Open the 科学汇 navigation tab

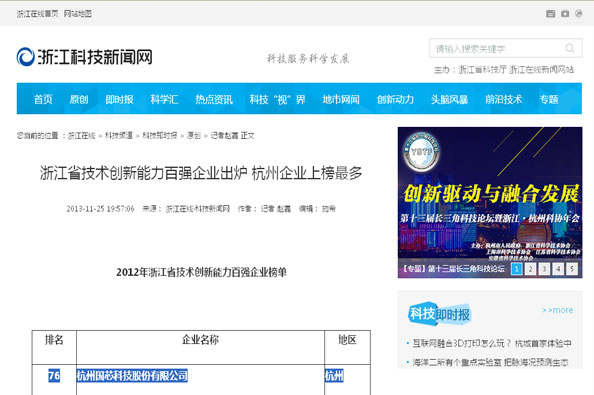[164, 99]
